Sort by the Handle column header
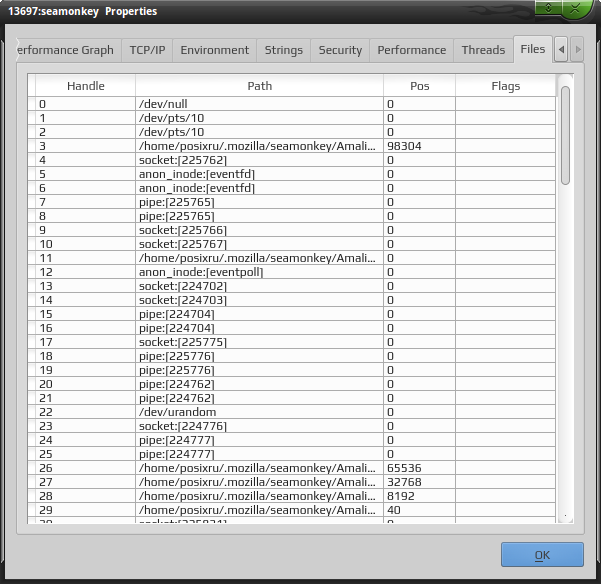This screenshot has height=584, width=601. [85, 86]
